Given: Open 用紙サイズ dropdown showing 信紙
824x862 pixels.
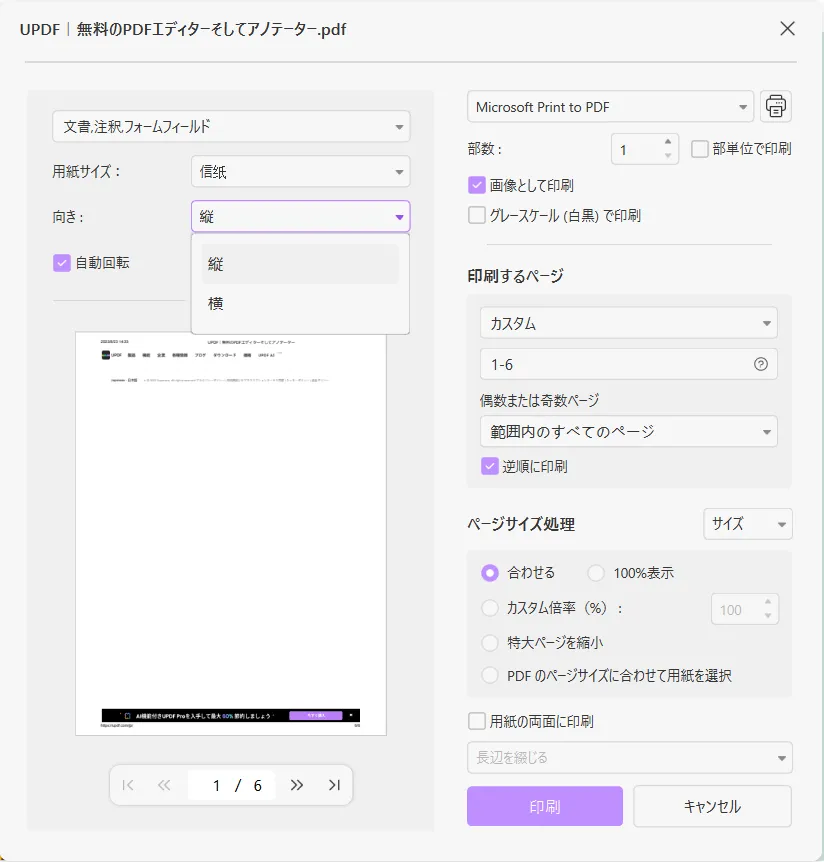Looking at the screenshot, I should coord(301,172).
